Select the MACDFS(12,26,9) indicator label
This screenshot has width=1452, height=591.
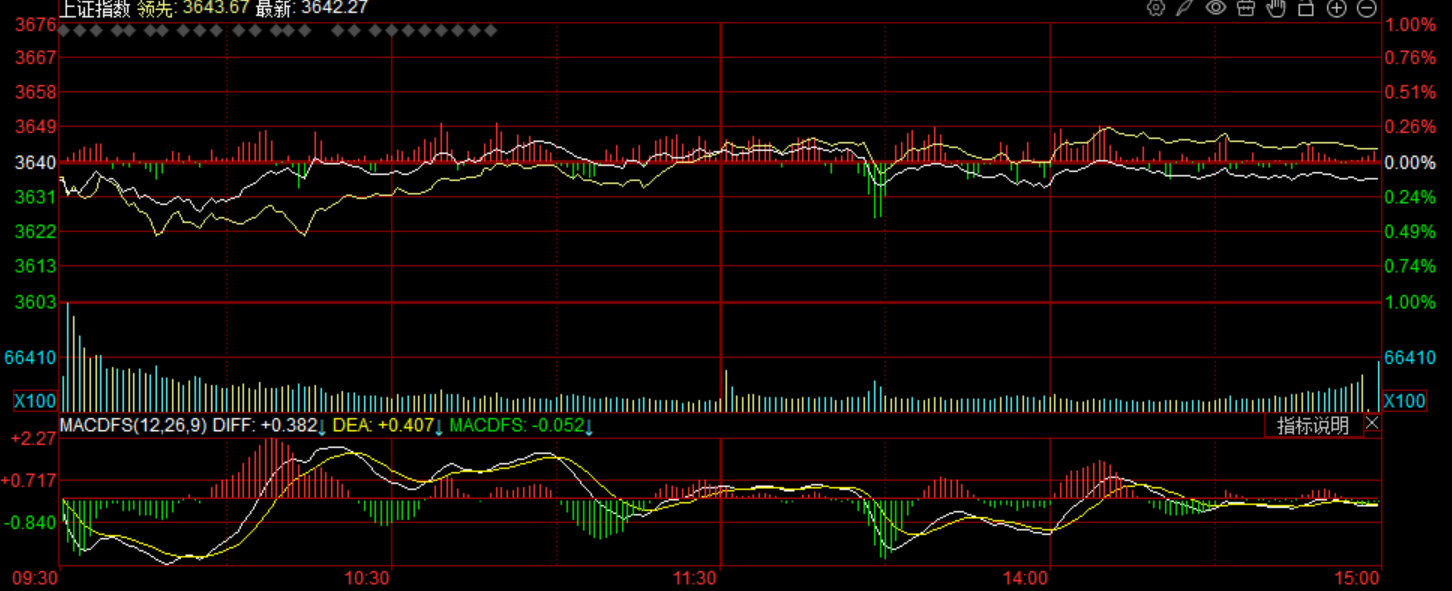(x=133, y=425)
